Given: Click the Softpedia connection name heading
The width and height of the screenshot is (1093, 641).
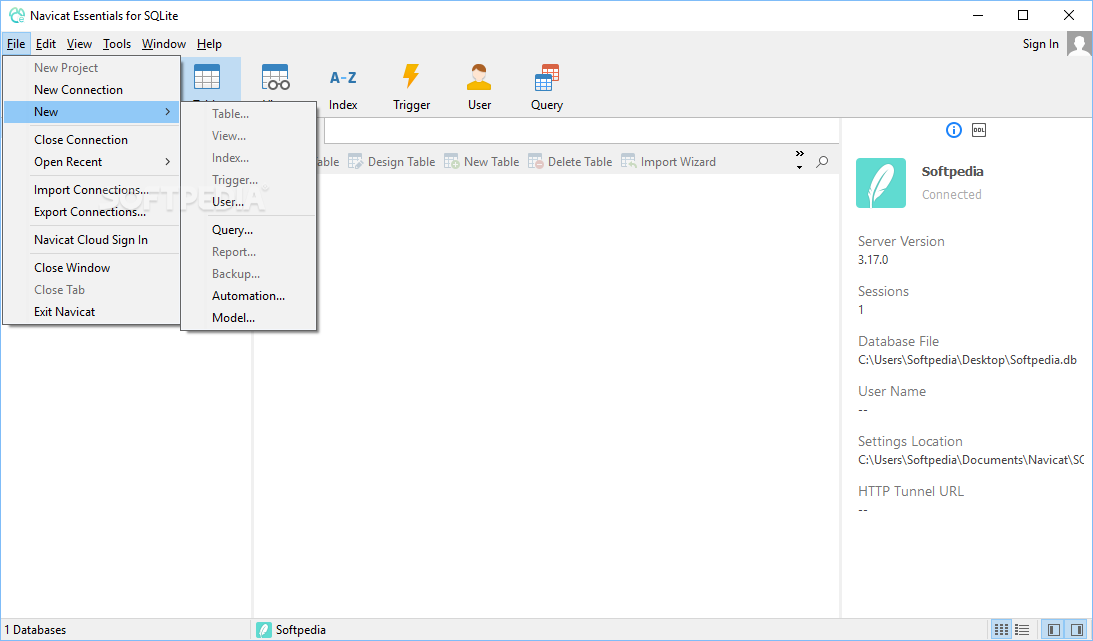Looking at the screenshot, I should coord(952,171).
